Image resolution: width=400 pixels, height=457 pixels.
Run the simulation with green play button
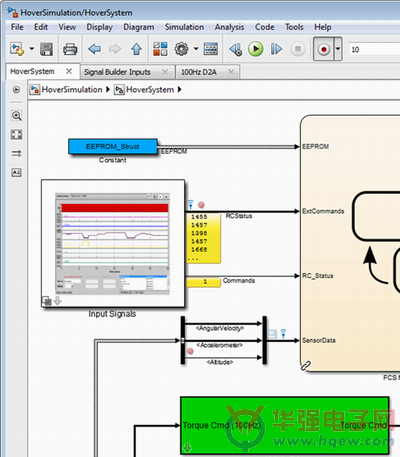point(256,49)
